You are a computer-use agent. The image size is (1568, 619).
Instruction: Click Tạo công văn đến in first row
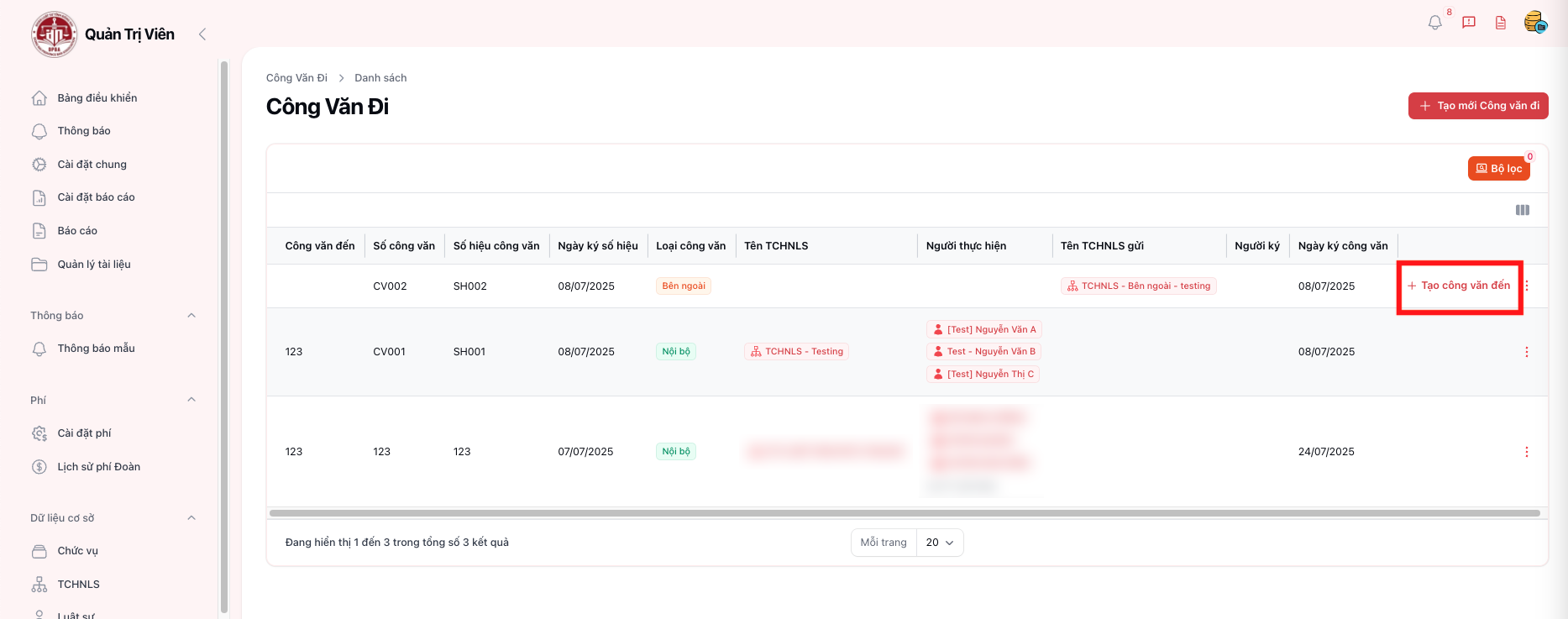tap(1460, 286)
